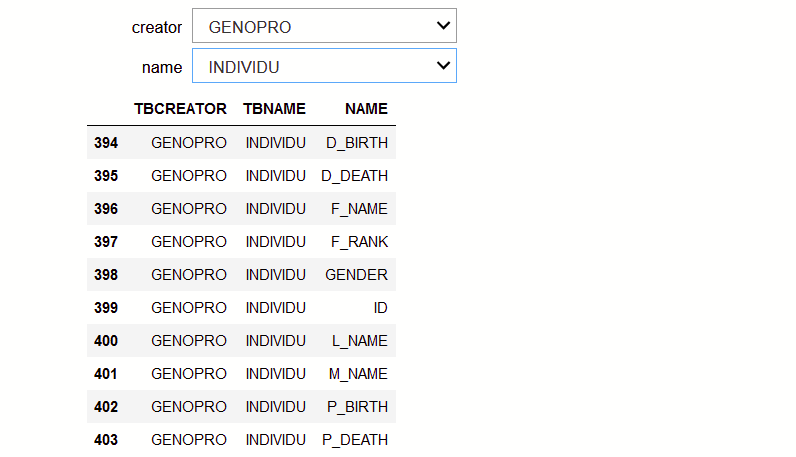Click the D_DEATH cell
This screenshot has height=457, width=796.
pos(354,176)
